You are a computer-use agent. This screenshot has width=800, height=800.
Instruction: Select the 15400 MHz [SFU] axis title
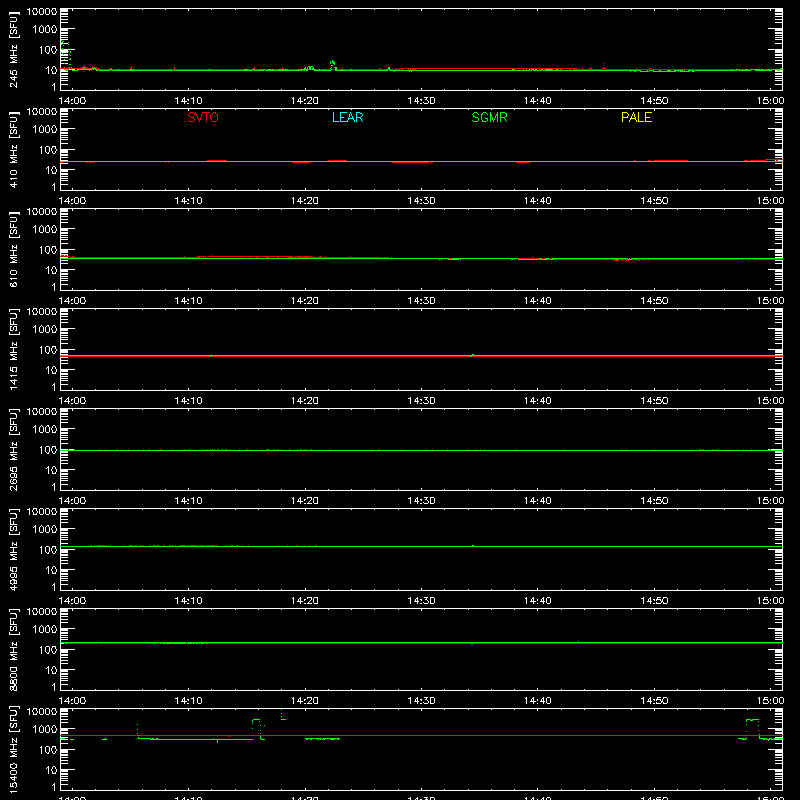point(13,749)
